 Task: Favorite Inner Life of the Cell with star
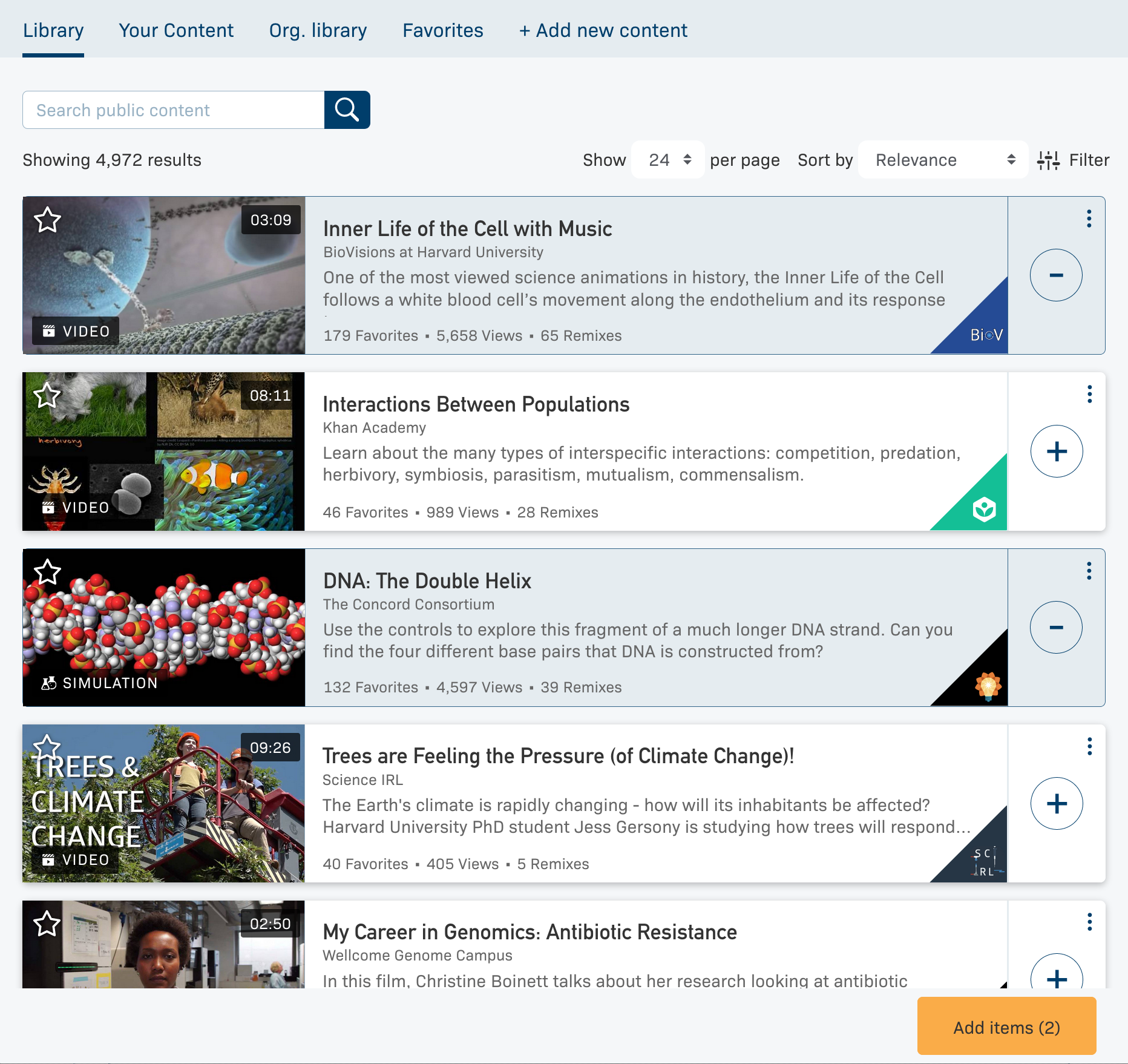[x=47, y=220]
